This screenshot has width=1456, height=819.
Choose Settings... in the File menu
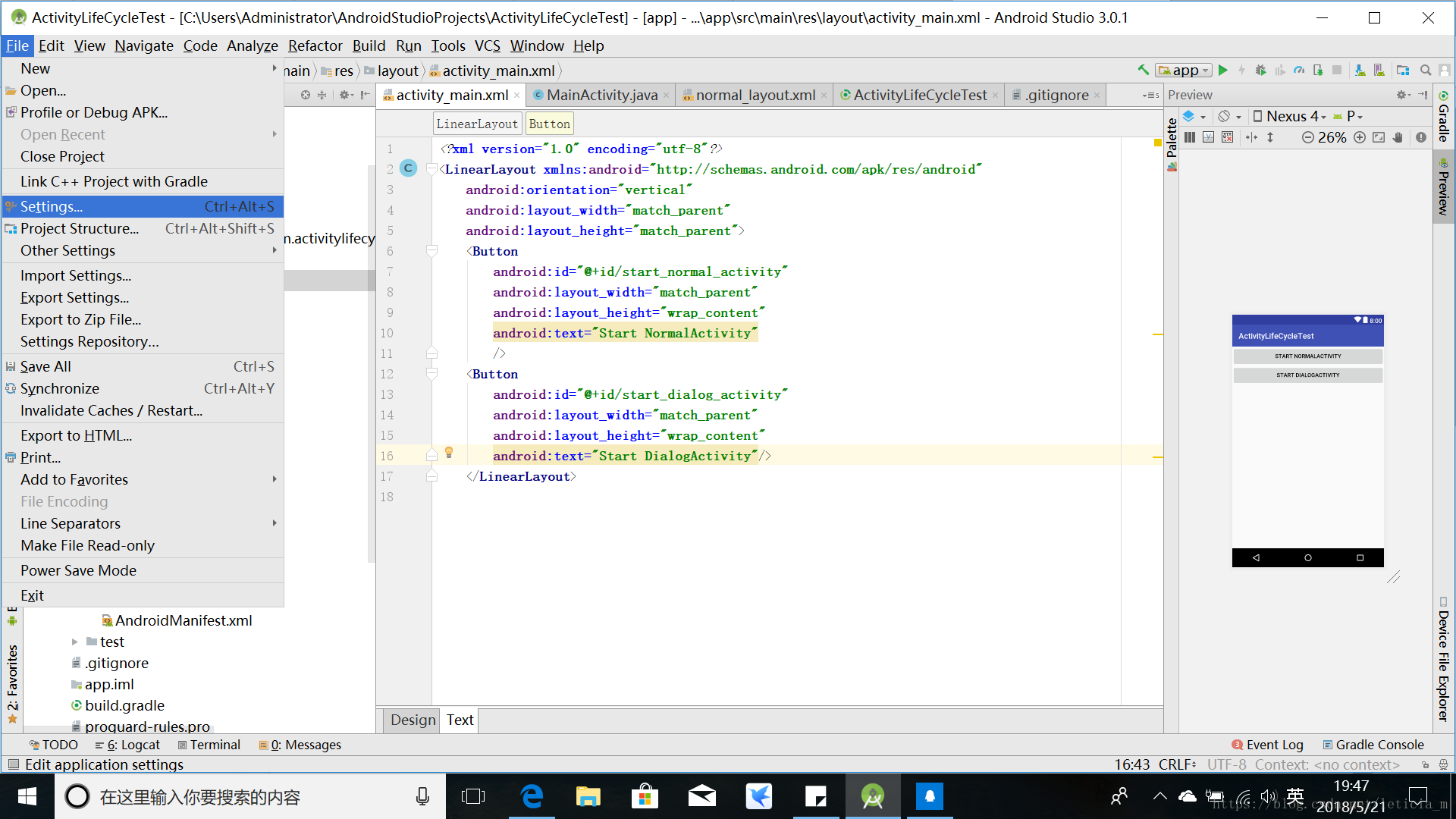coord(143,206)
